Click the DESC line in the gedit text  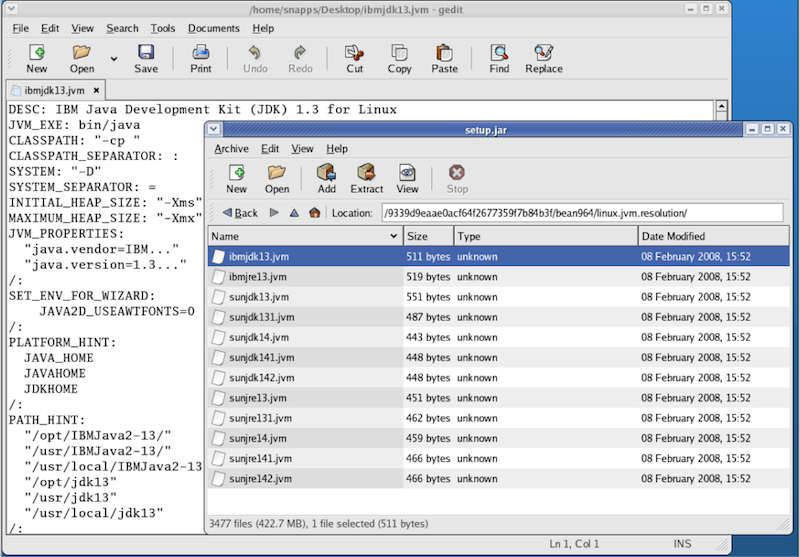click(x=203, y=109)
